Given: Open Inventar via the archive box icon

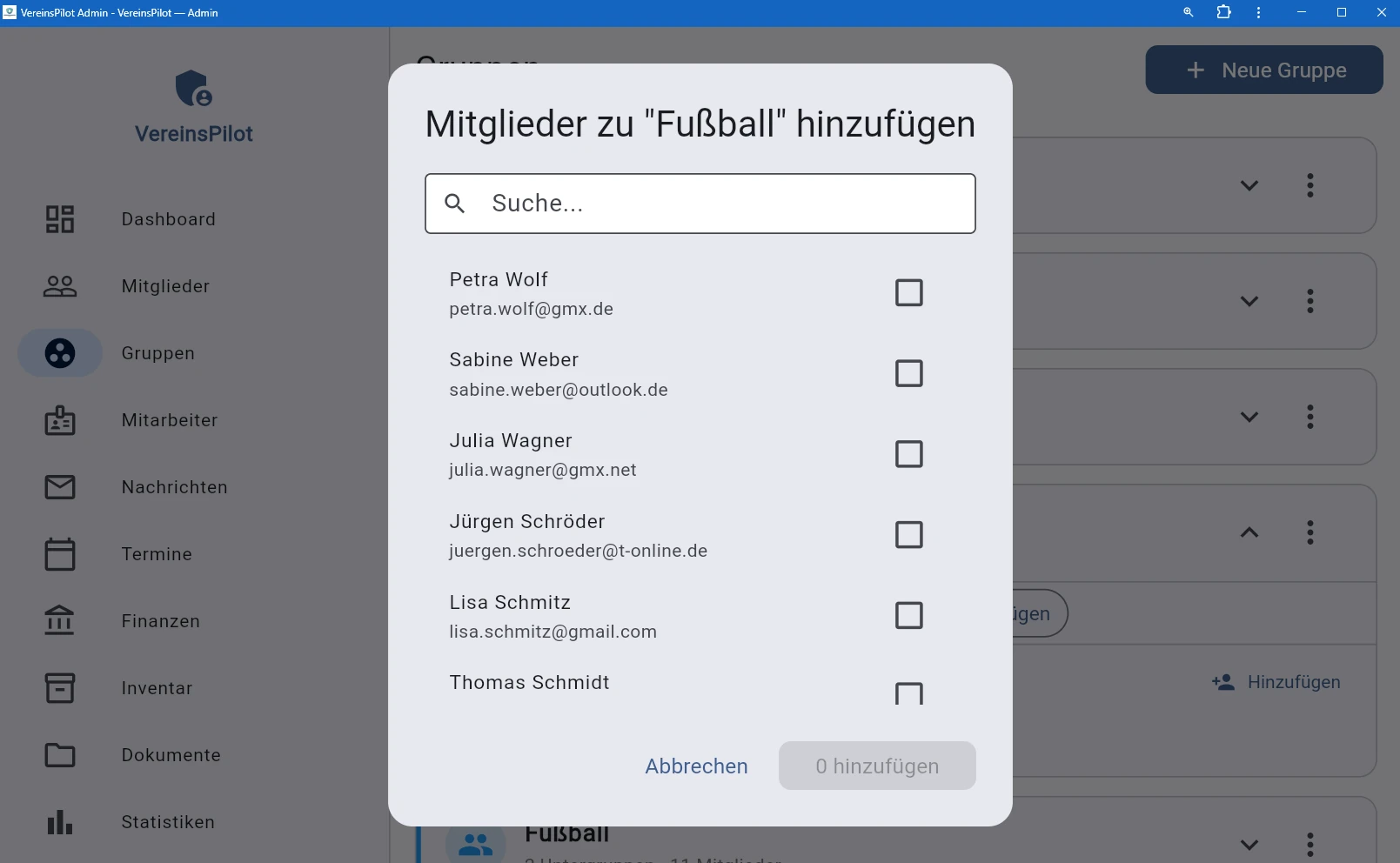Looking at the screenshot, I should pos(58,688).
